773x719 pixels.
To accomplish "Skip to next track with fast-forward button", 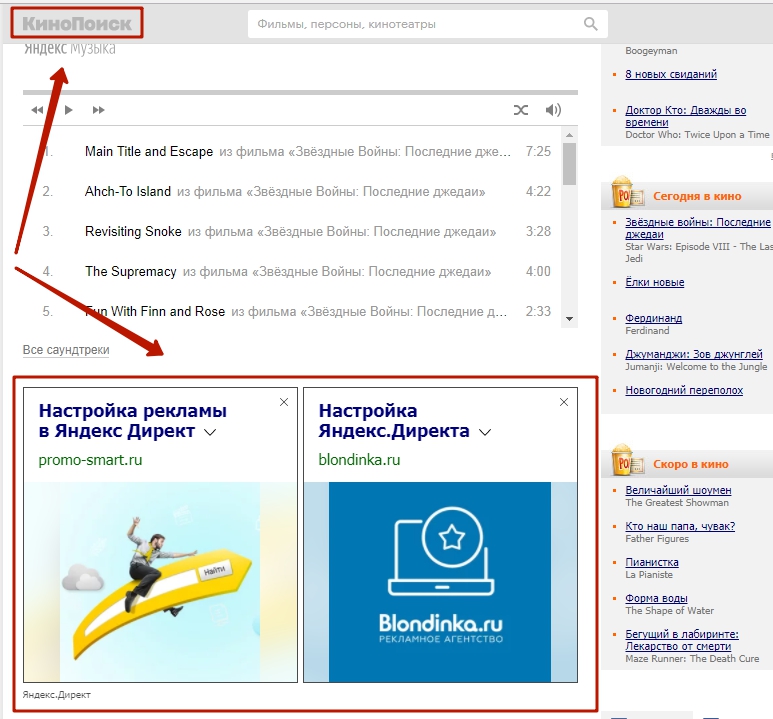I will click(99, 110).
